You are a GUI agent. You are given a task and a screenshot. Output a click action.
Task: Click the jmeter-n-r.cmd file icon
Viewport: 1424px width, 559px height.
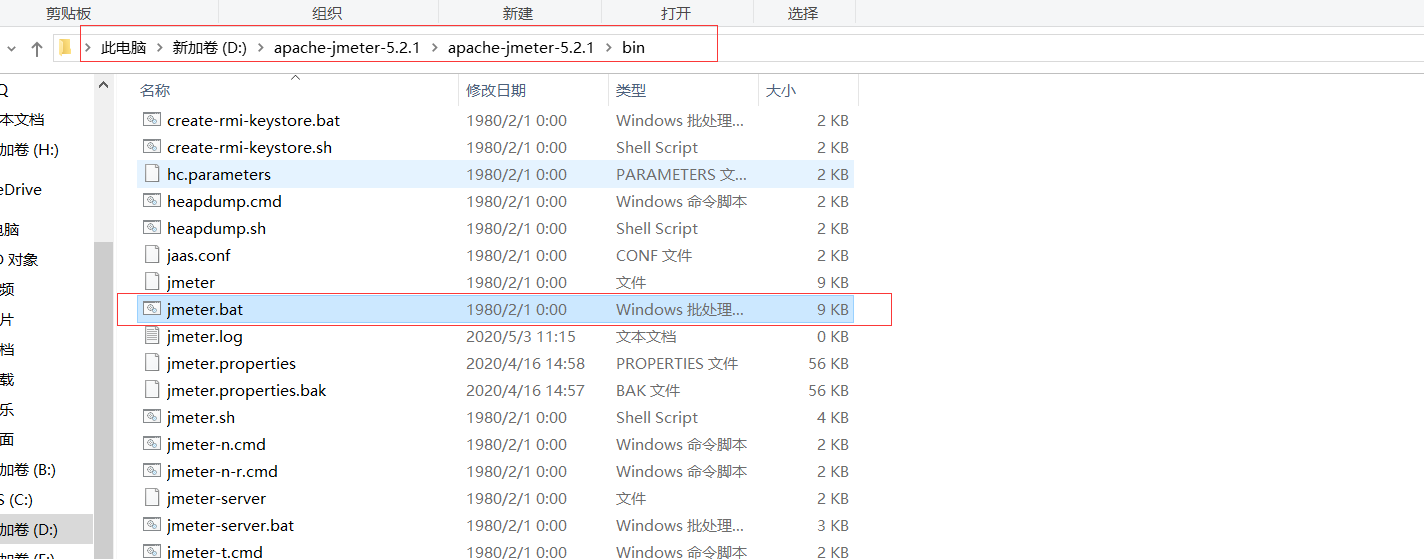tap(152, 471)
